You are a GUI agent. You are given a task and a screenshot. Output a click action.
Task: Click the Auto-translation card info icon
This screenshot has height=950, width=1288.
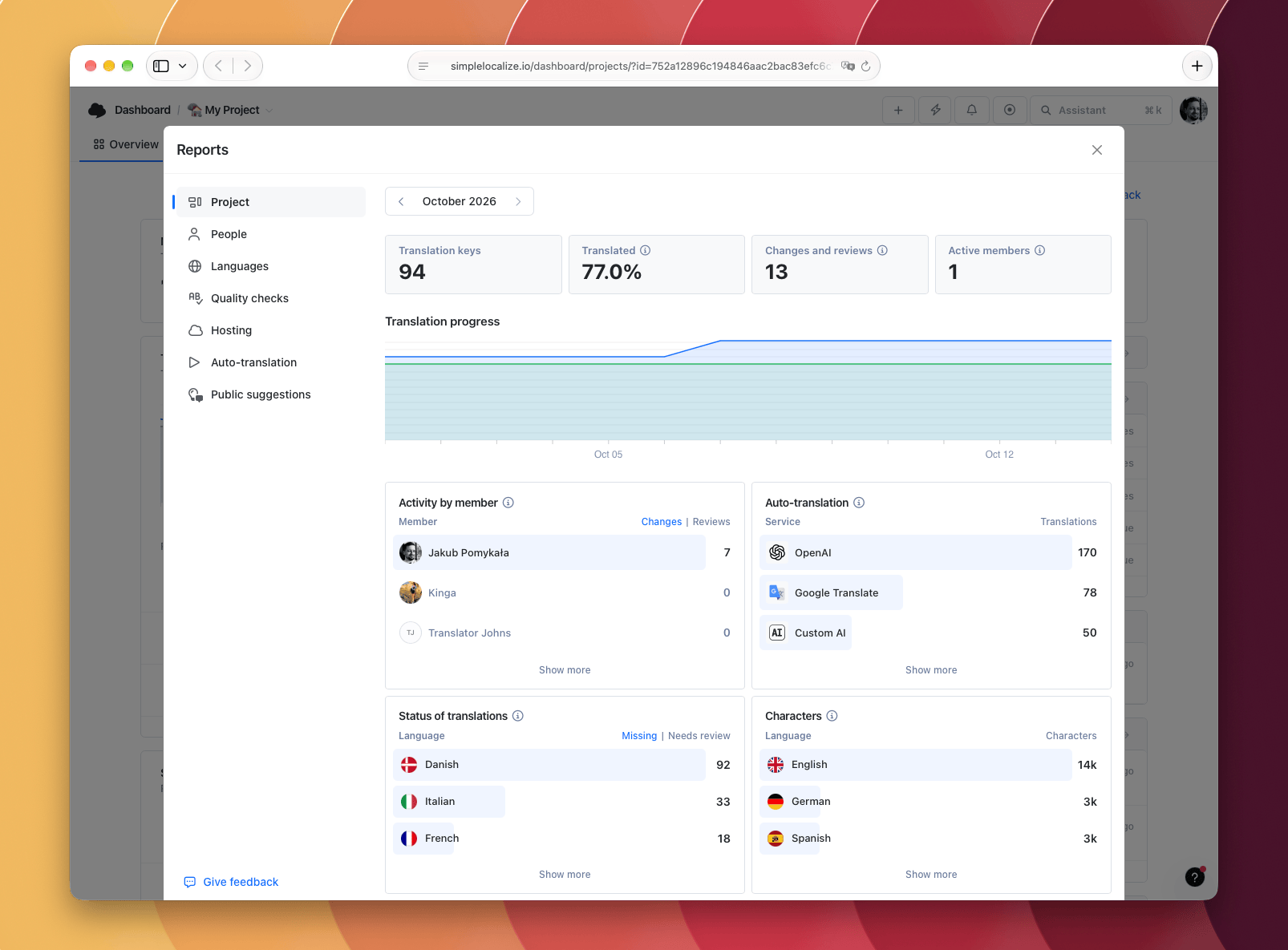859,503
